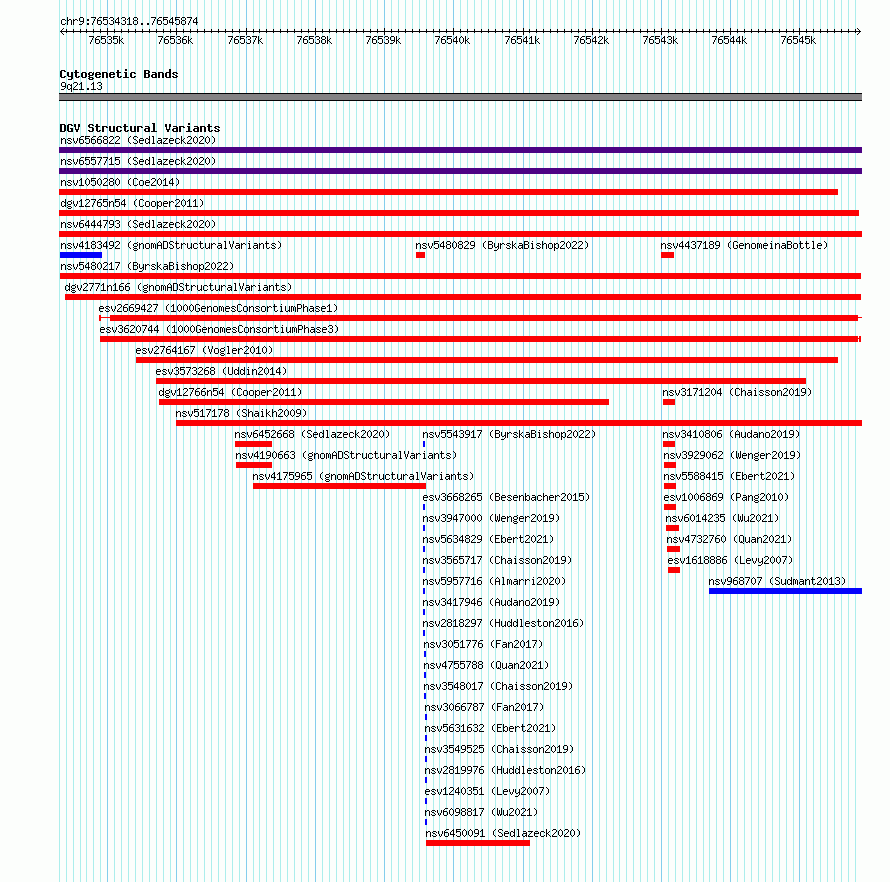This screenshot has width=890, height=882.
Task: Select dgv2771n166 (gnomADStructuralVariants) label
Action: point(178,287)
